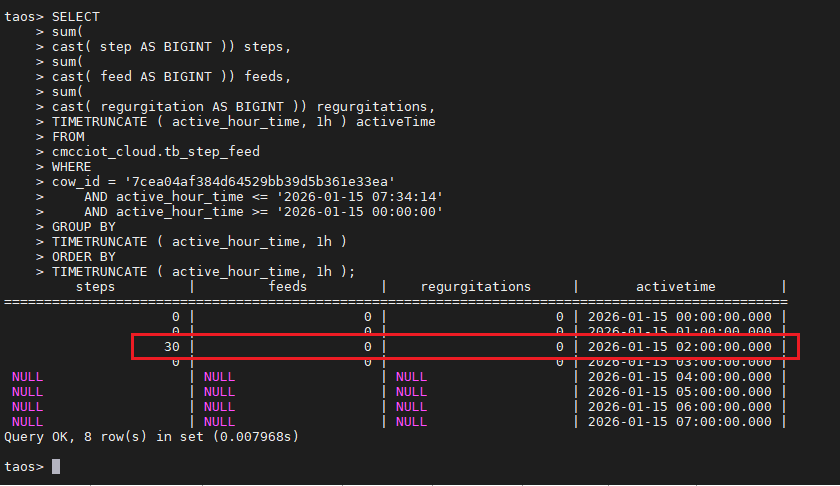Click the activetime column header
This screenshot has width=840, height=486.
pyautogui.click(x=676, y=287)
